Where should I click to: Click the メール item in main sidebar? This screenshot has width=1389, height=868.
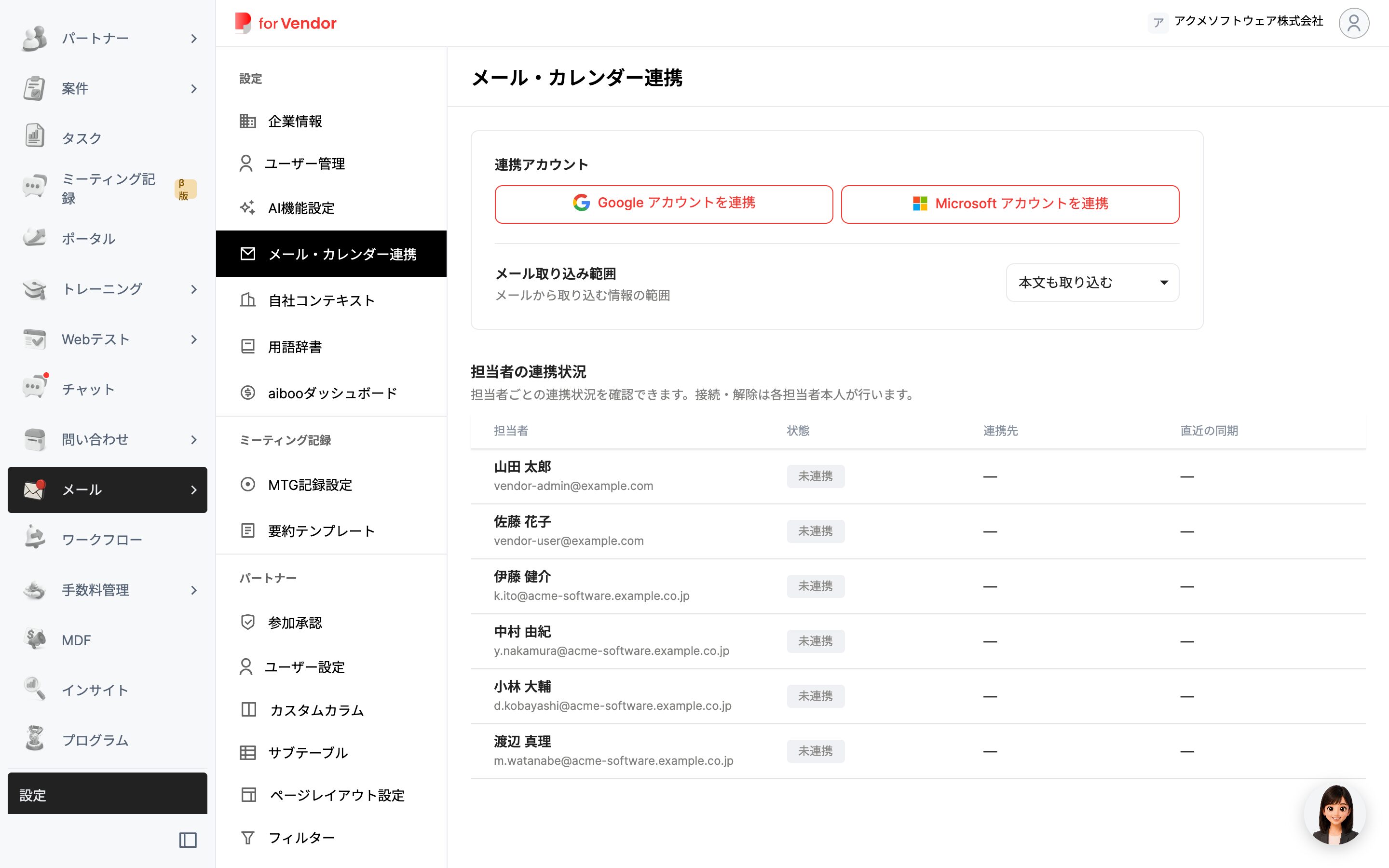108,489
